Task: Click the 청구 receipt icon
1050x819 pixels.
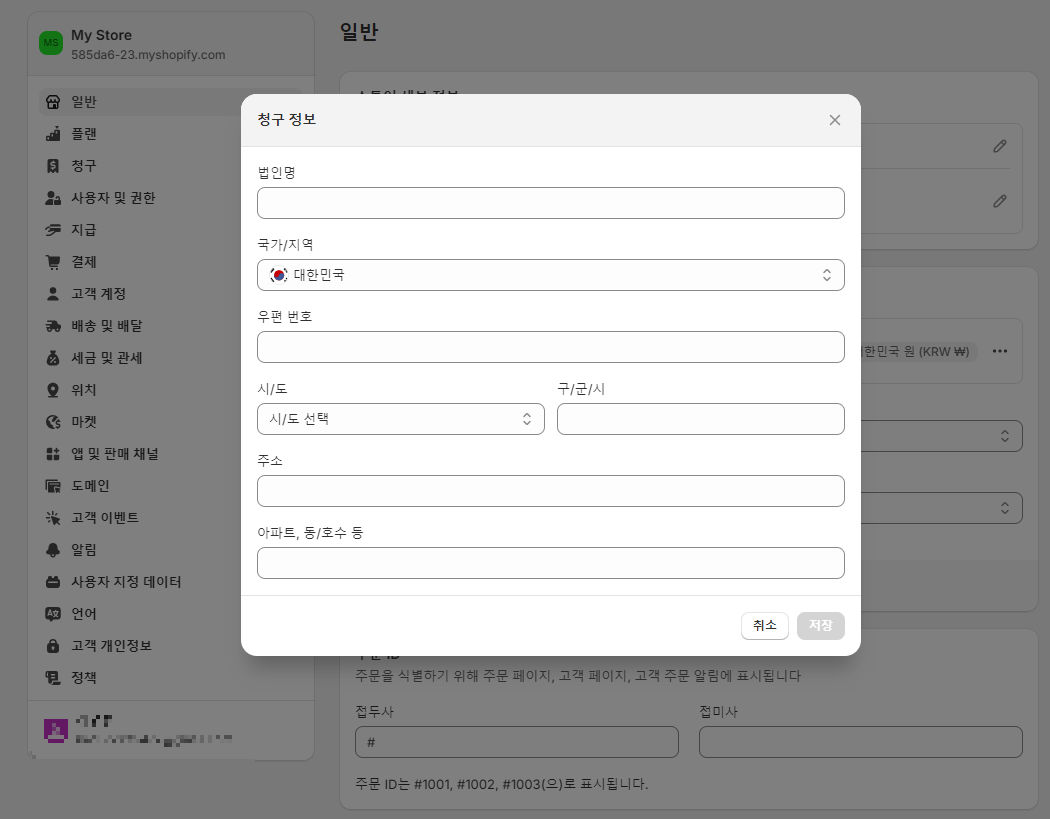Action: (x=53, y=166)
